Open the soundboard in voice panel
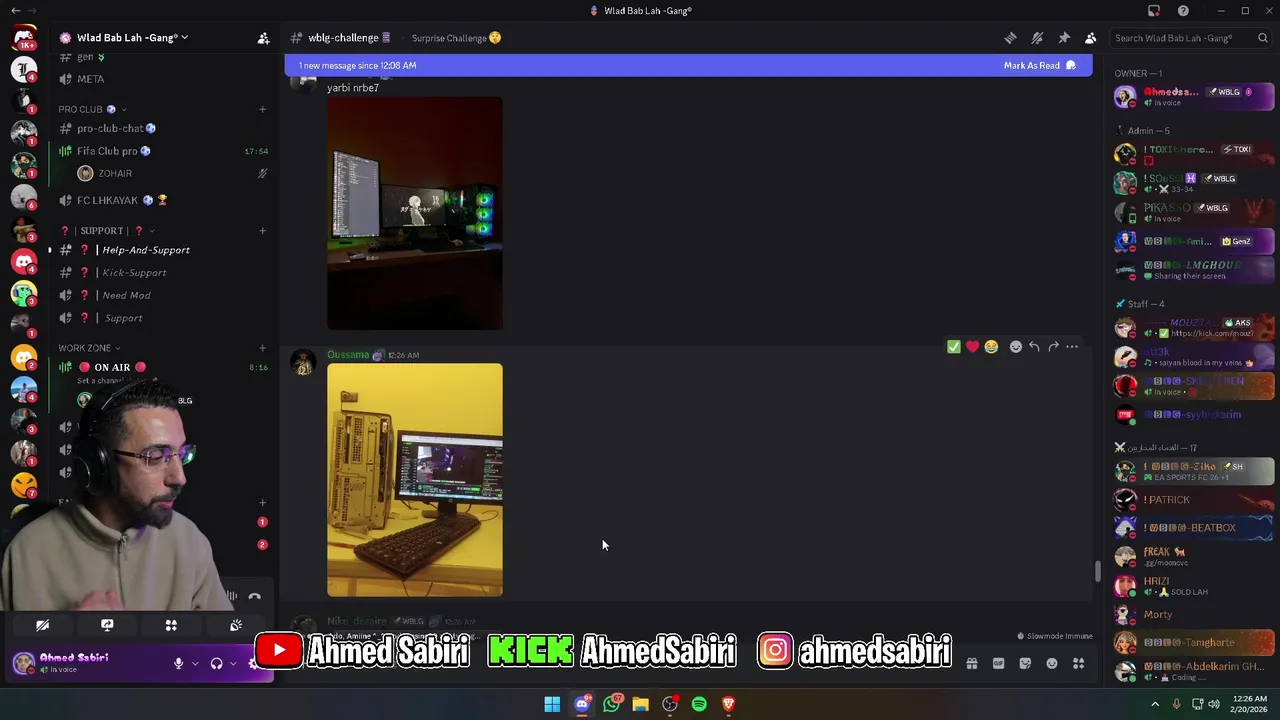This screenshot has height=720, width=1280. click(236, 625)
